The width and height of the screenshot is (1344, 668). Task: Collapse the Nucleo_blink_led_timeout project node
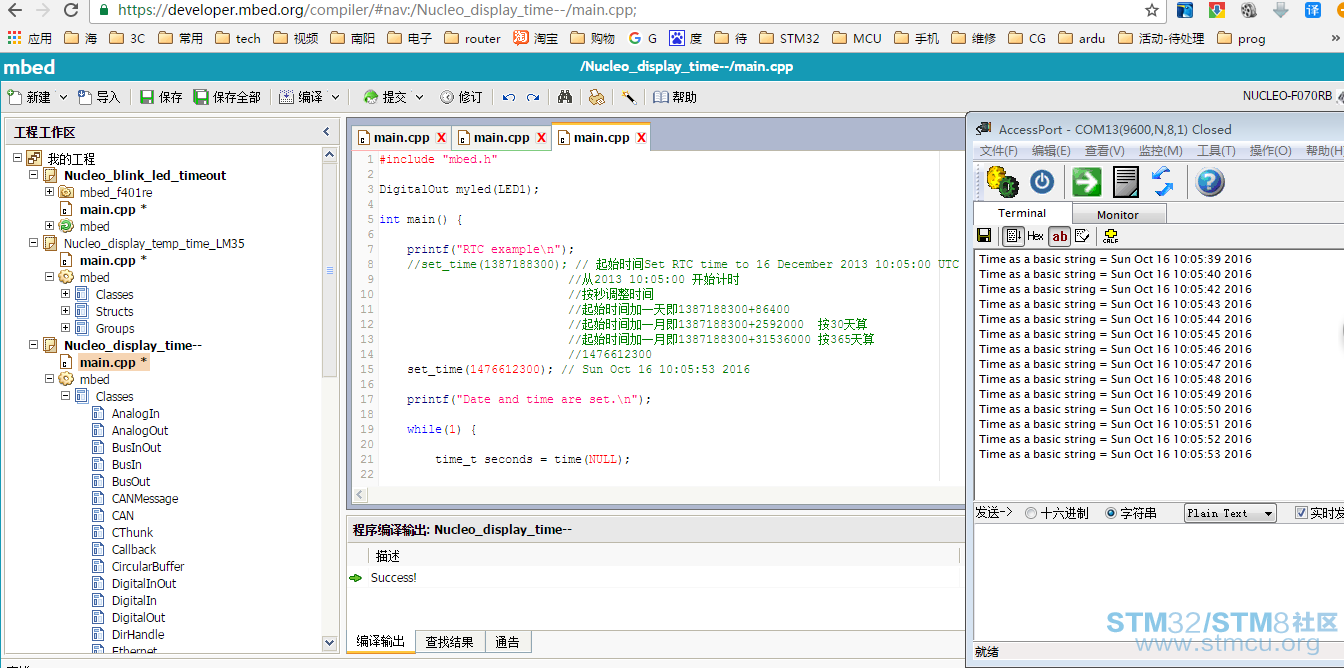[33, 175]
